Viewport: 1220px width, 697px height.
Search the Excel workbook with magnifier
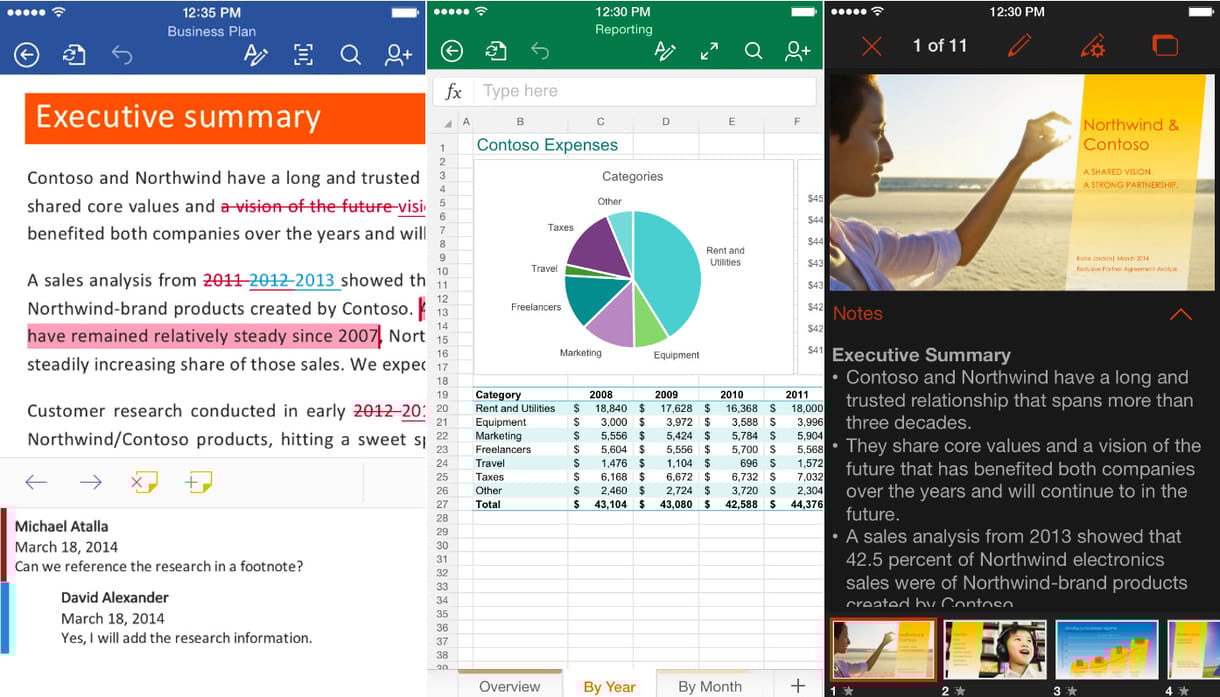754,51
